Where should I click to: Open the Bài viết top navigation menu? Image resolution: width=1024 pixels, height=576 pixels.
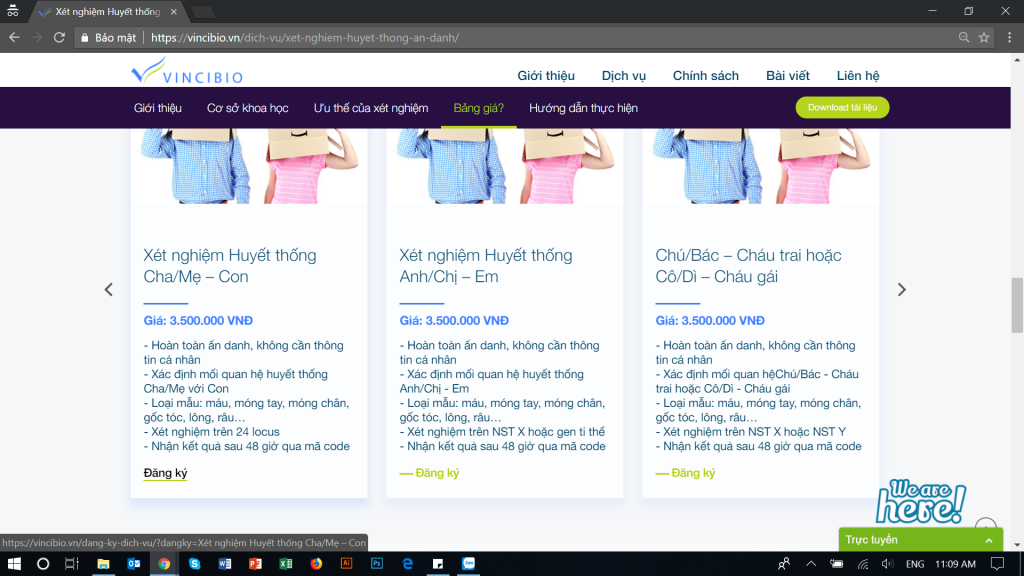click(788, 76)
